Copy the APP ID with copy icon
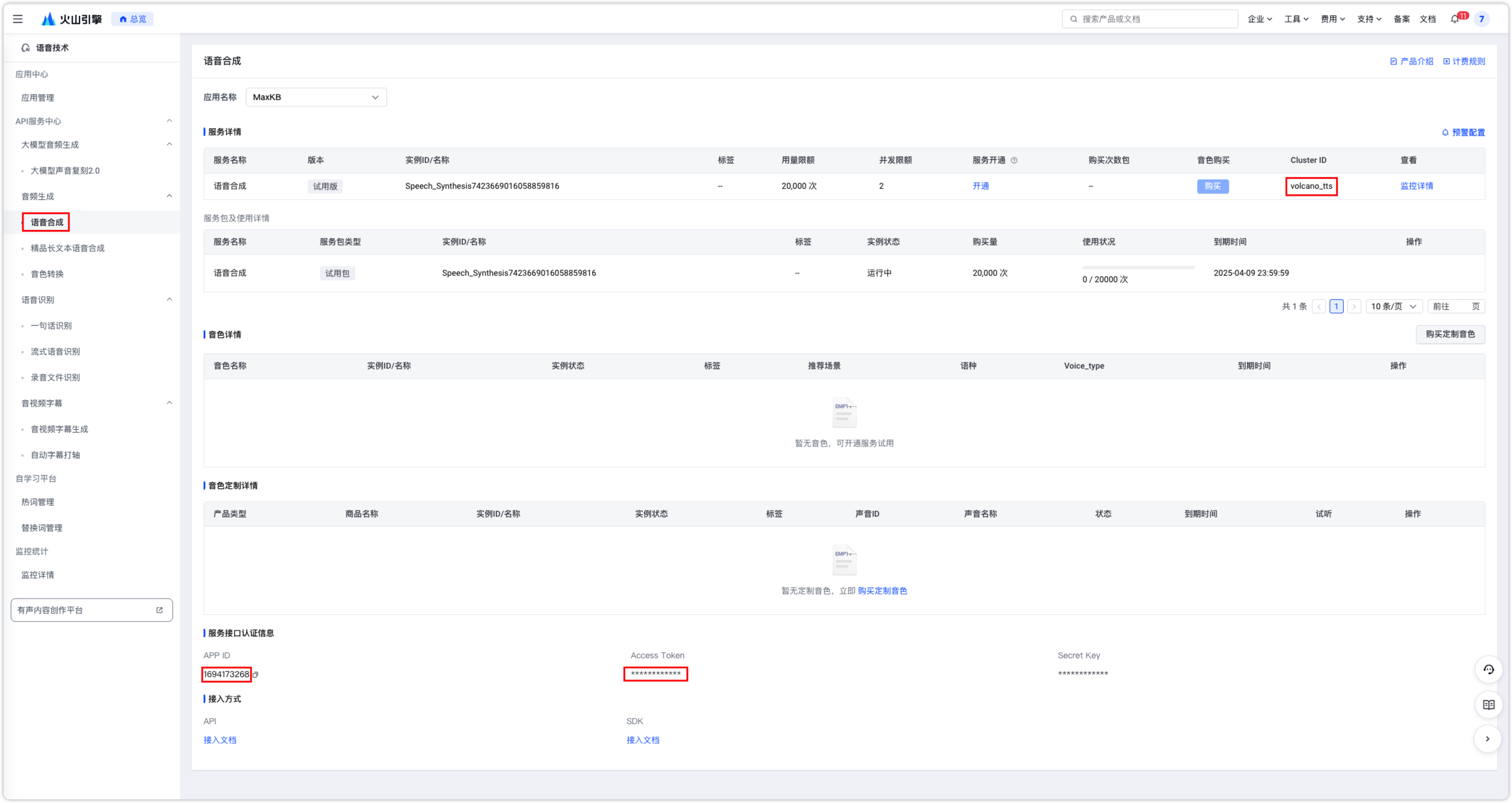Viewport: 1512px width, 803px height. pos(255,675)
